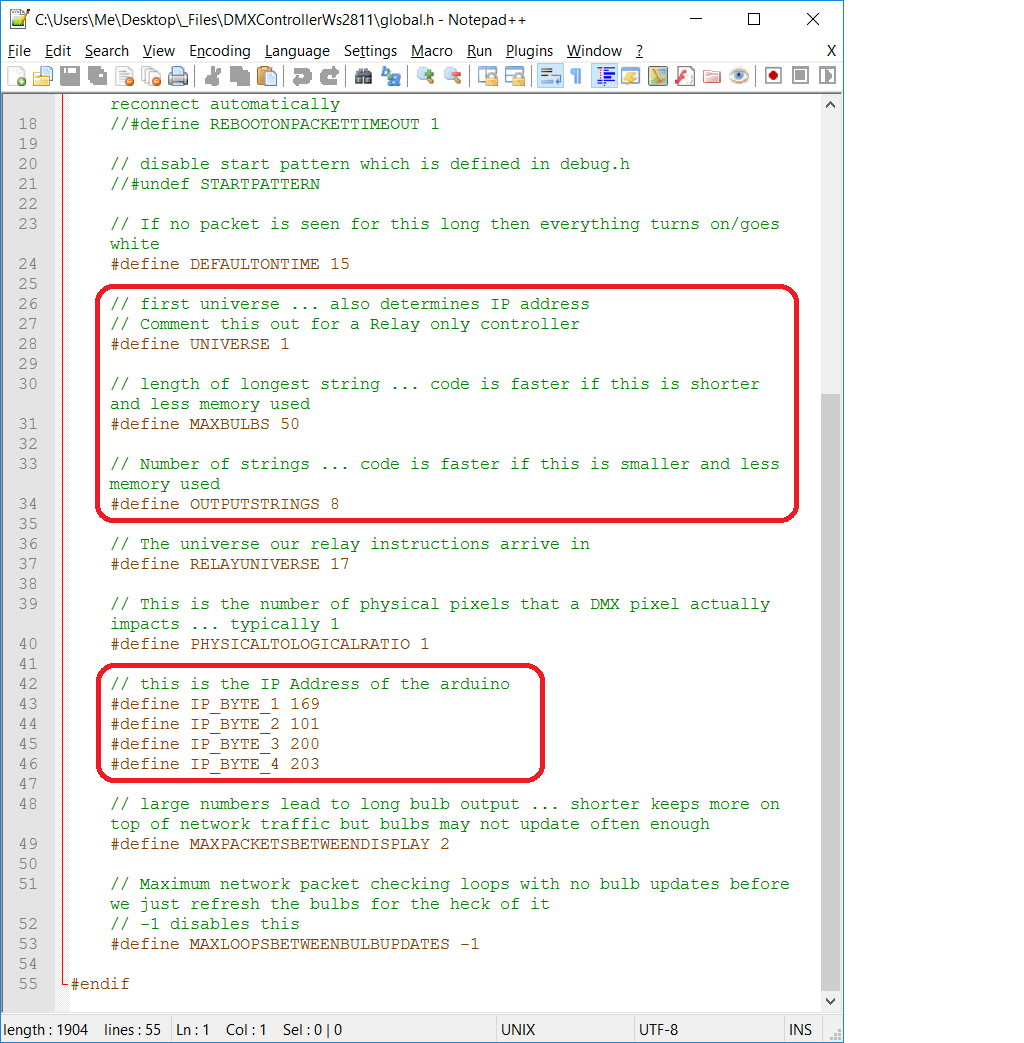Viewport: 1024px width, 1043px height.
Task: Toggle Show All Characters pilcrow icon
Action: [576, 76]
